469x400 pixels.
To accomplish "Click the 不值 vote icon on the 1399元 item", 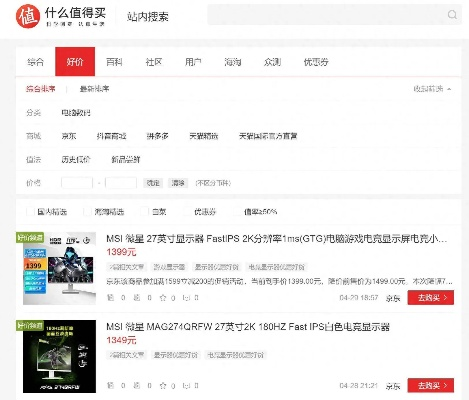I will coord(137,297).
